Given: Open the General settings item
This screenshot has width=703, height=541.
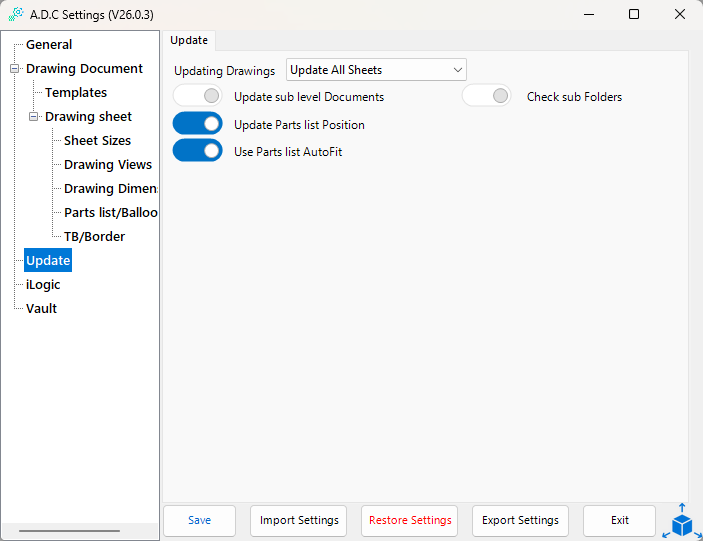Looking at the screenshot, I should pyautogui.click(x=49, y=45).
